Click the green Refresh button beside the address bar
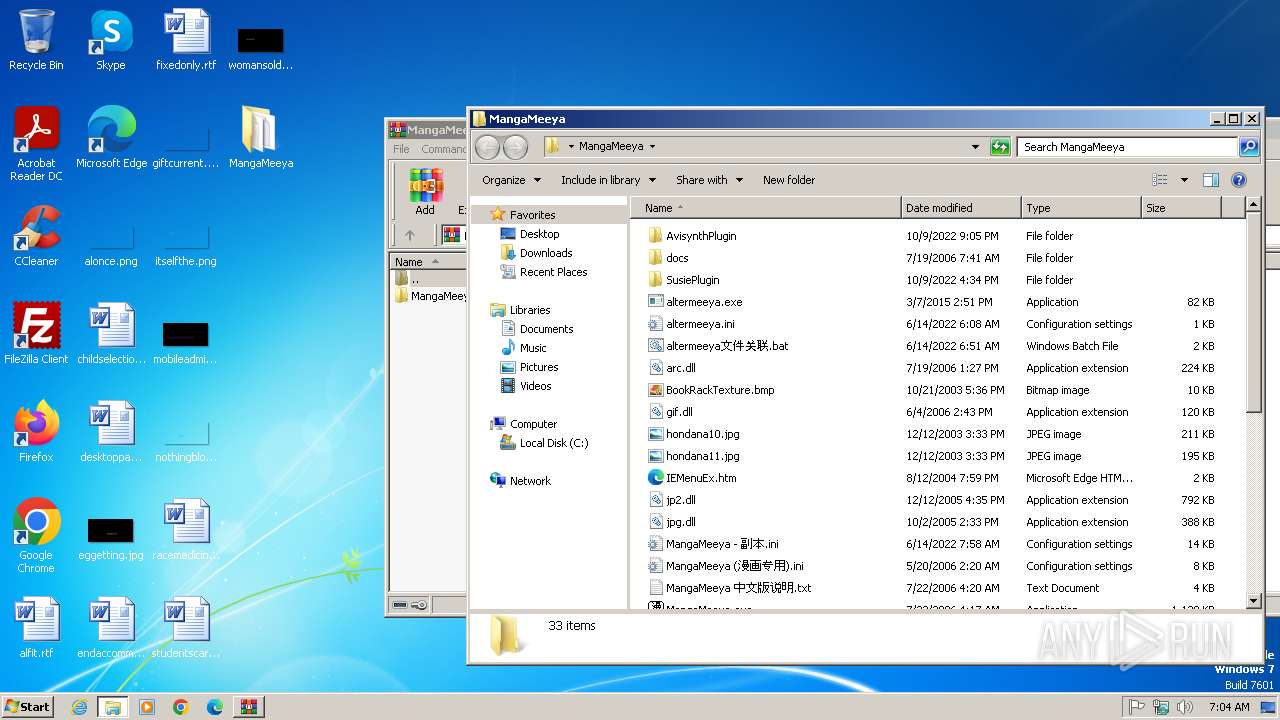Image resolution: width=1280 pixels, height=720 pixels. pyautogui.click(x=1000, y=147)
